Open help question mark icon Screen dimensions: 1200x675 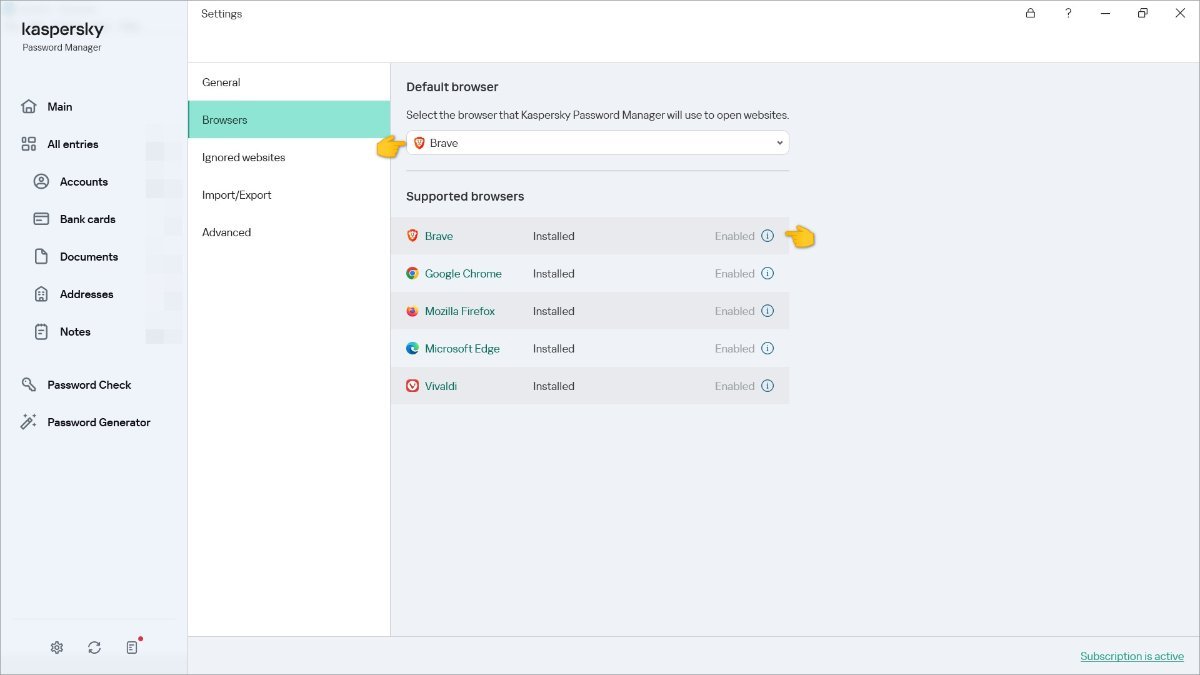1069,14
